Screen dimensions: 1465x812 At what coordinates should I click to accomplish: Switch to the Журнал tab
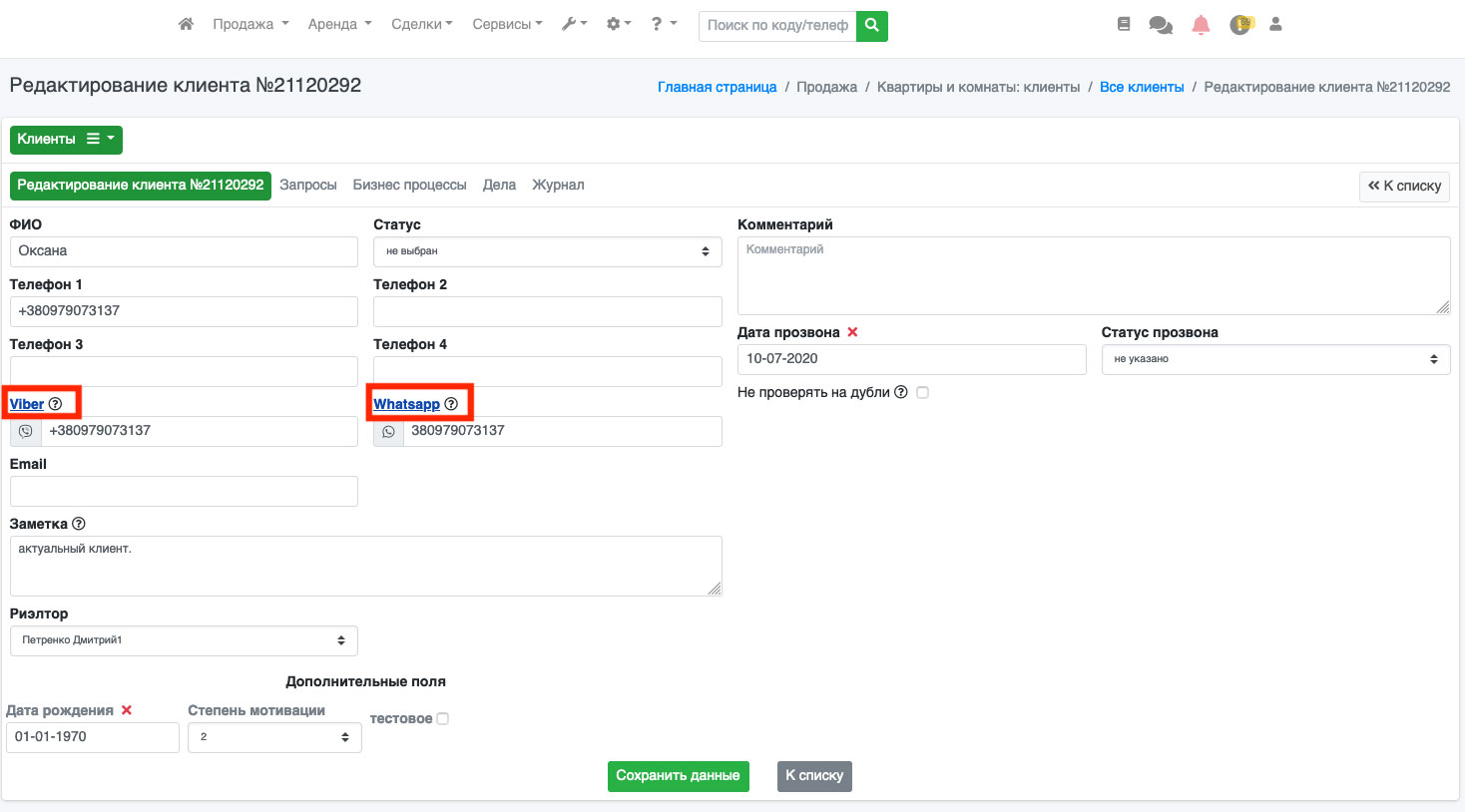click(x=558, y=185)
